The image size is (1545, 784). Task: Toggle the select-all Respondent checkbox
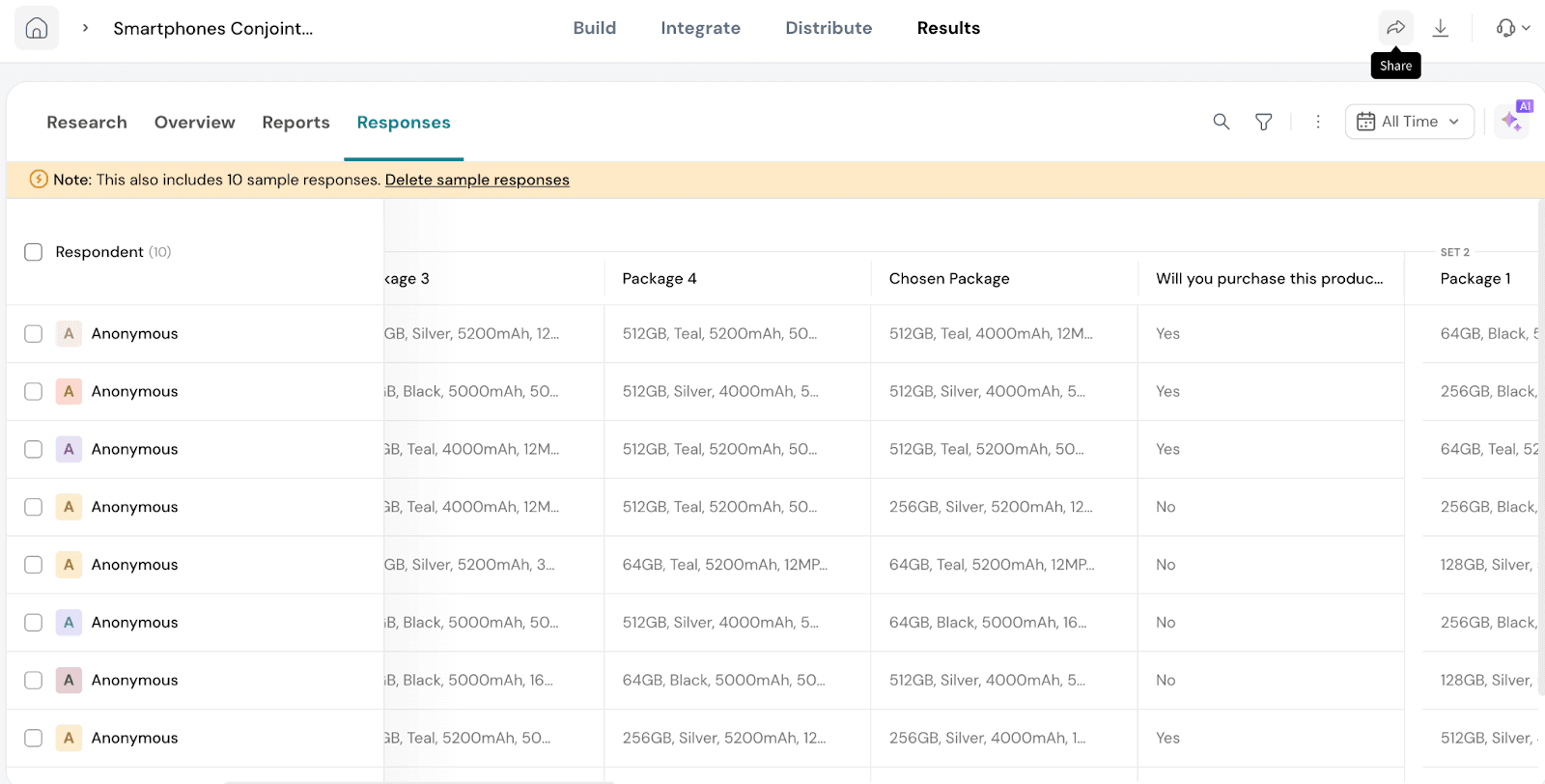coord(34,252)
